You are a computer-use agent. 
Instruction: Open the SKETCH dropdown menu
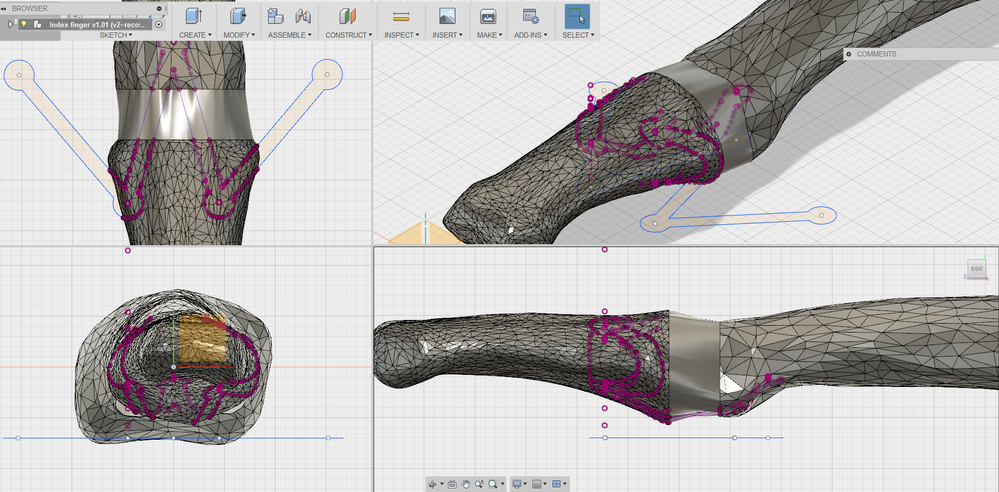(116, 35)
